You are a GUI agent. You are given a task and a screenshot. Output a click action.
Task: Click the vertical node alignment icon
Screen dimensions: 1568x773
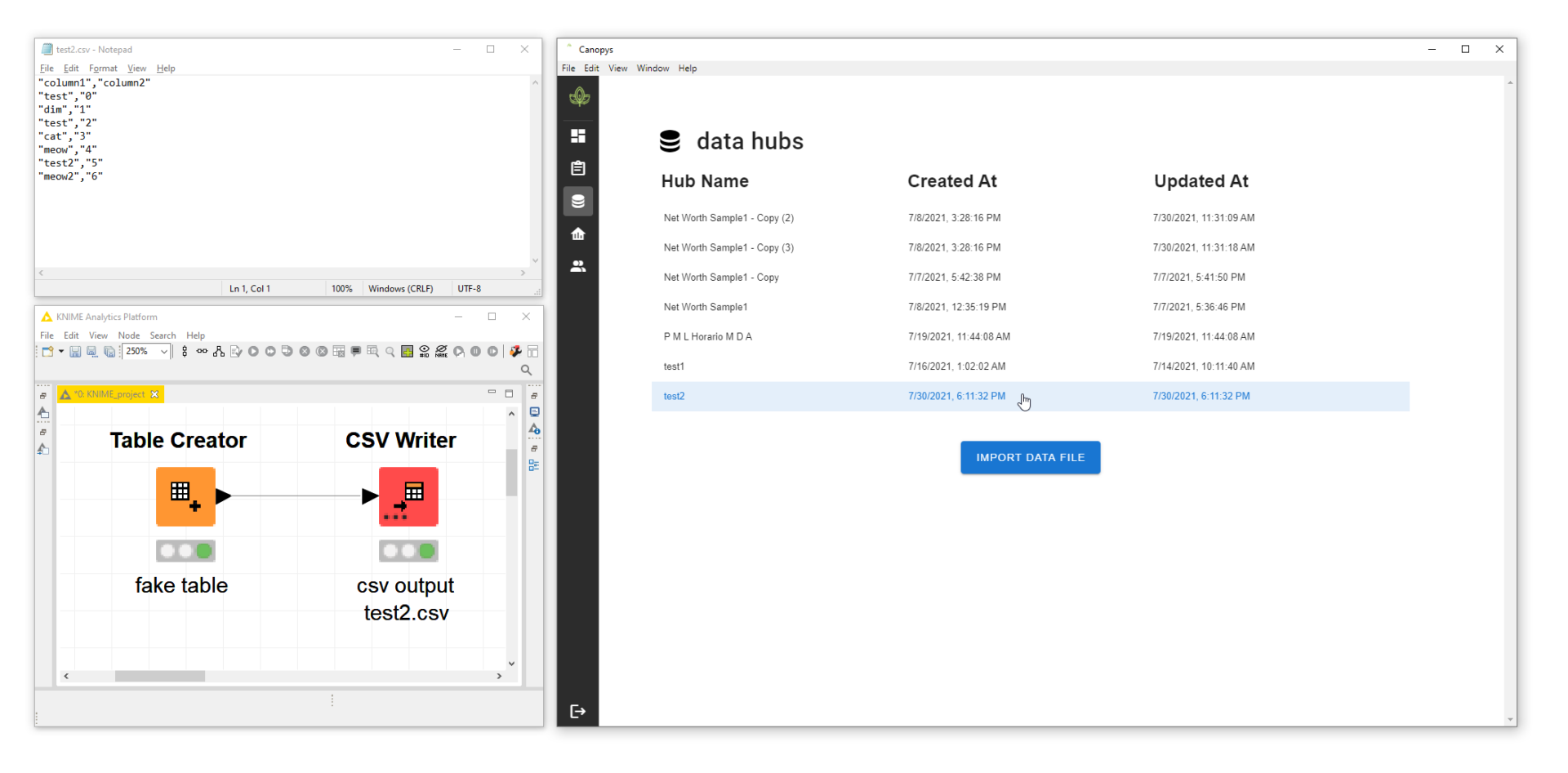[185, 352]
